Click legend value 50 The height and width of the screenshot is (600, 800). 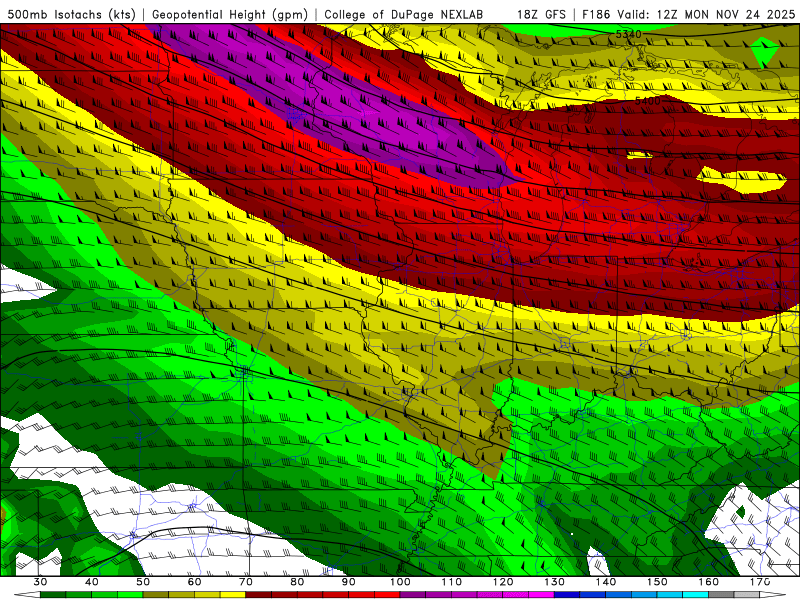coord(143,582)
